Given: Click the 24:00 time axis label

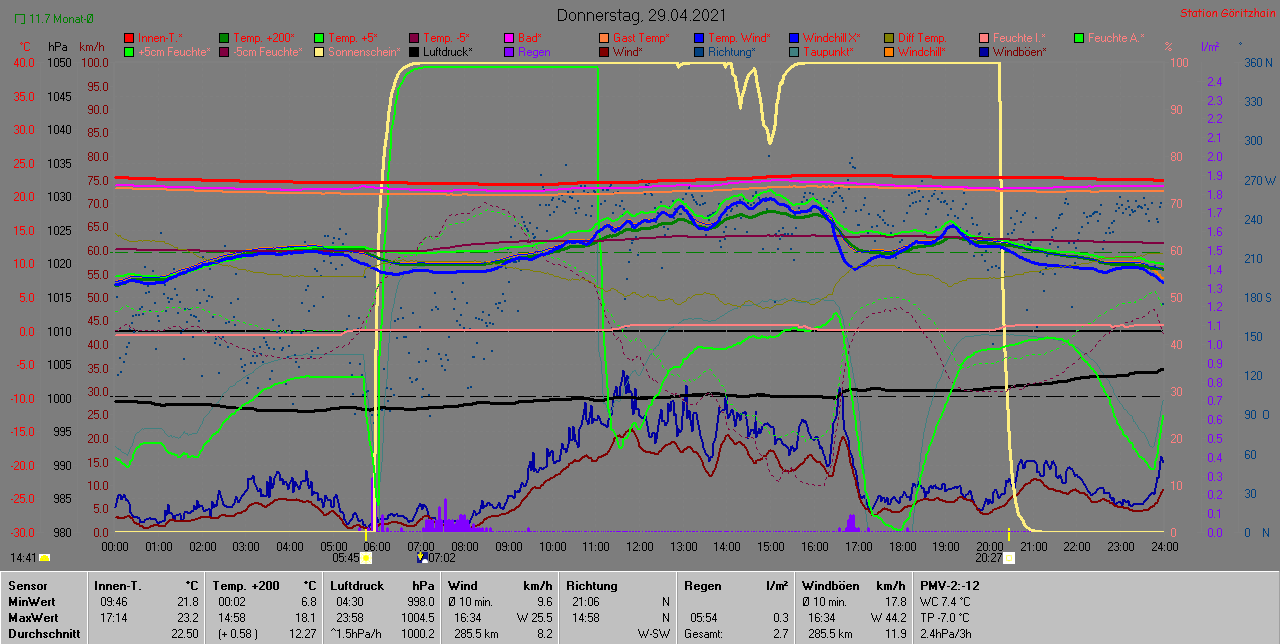Looking at the screenshot, I should point(1164,546).
